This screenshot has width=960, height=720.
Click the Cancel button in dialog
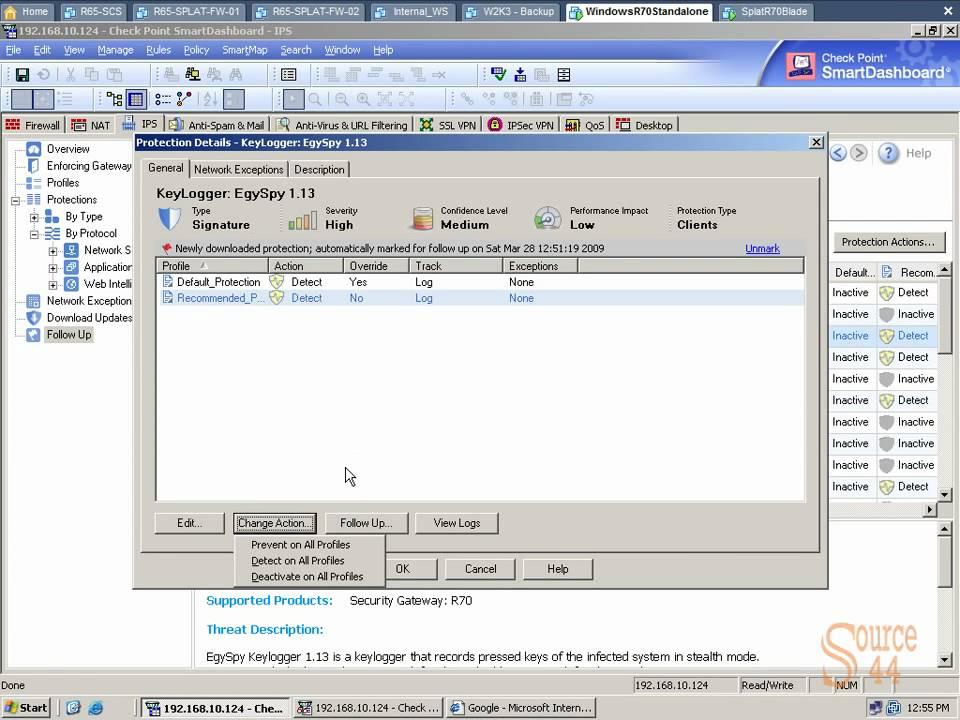point(481,569)
